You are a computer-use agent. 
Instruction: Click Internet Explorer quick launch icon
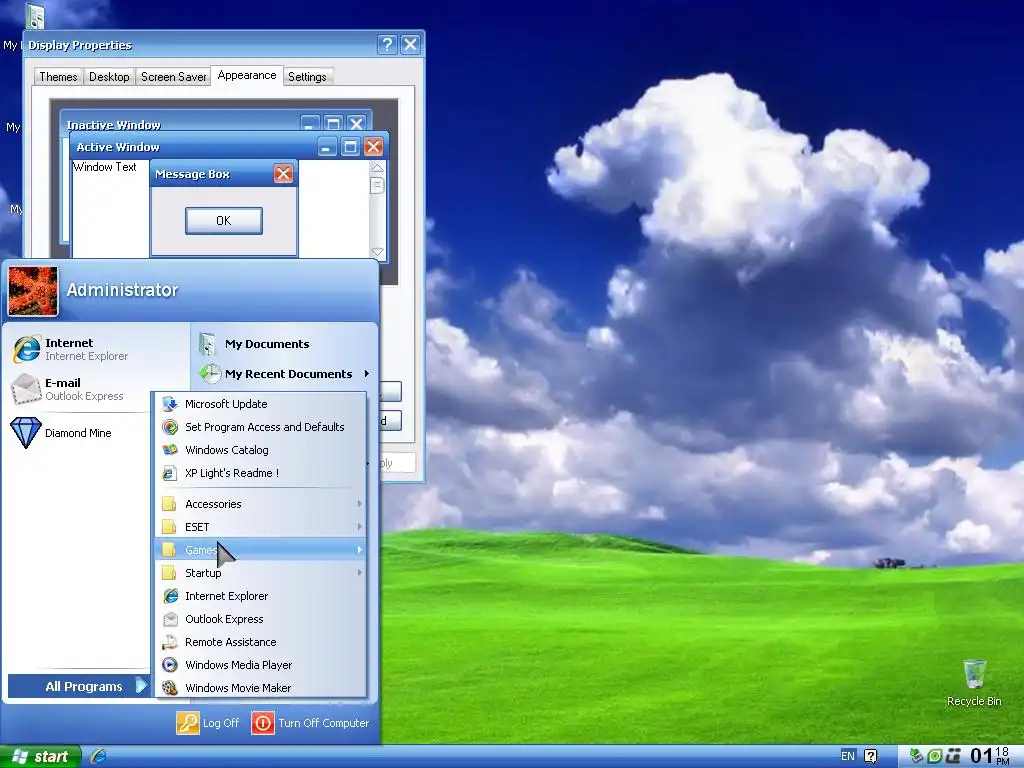pos(98,756)
